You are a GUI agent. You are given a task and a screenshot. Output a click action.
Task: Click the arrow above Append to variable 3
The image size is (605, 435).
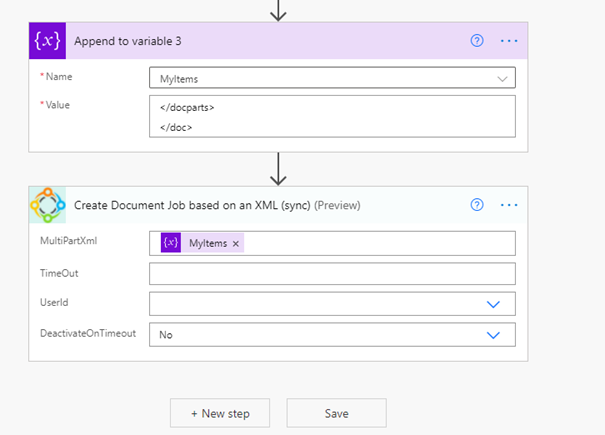(279, 10)
